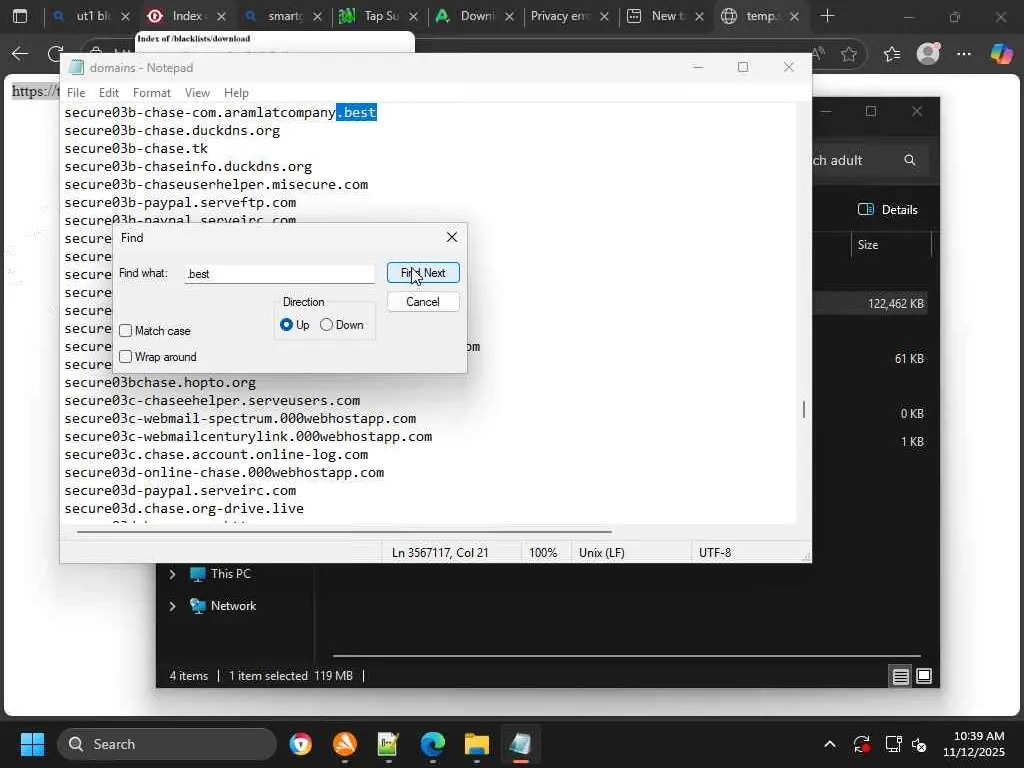This screenshot has height=768, width=1024.
Task: Enable the Match case checkbox
Action: tap(125, 331)
